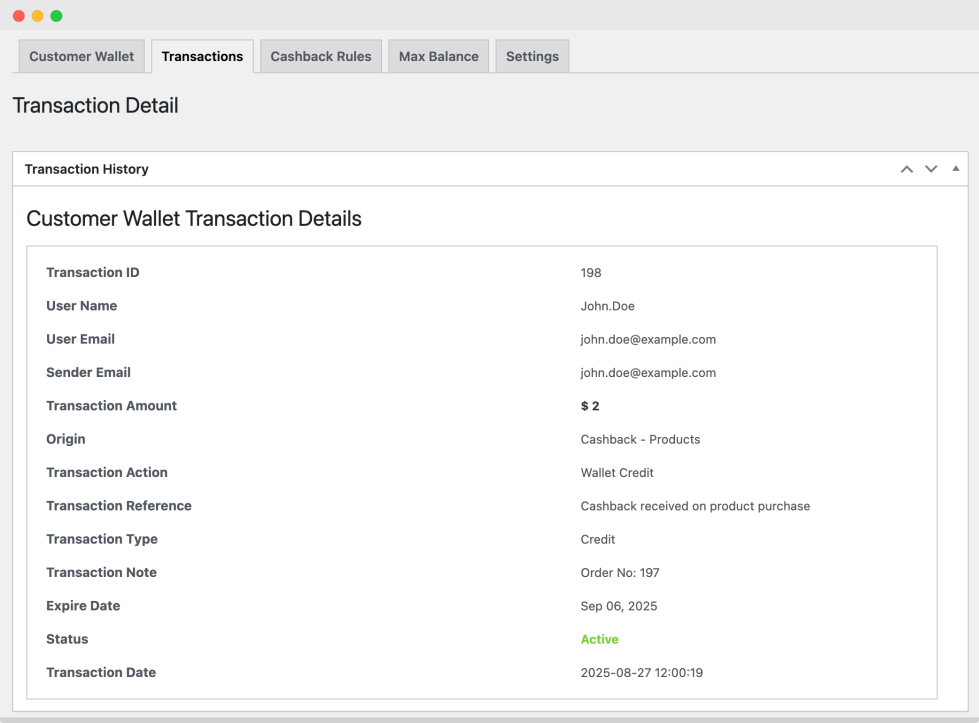The height and width of the screenshot is (723, 979).
Task: Open the Max Balance tab
Action: click(439, 56)
